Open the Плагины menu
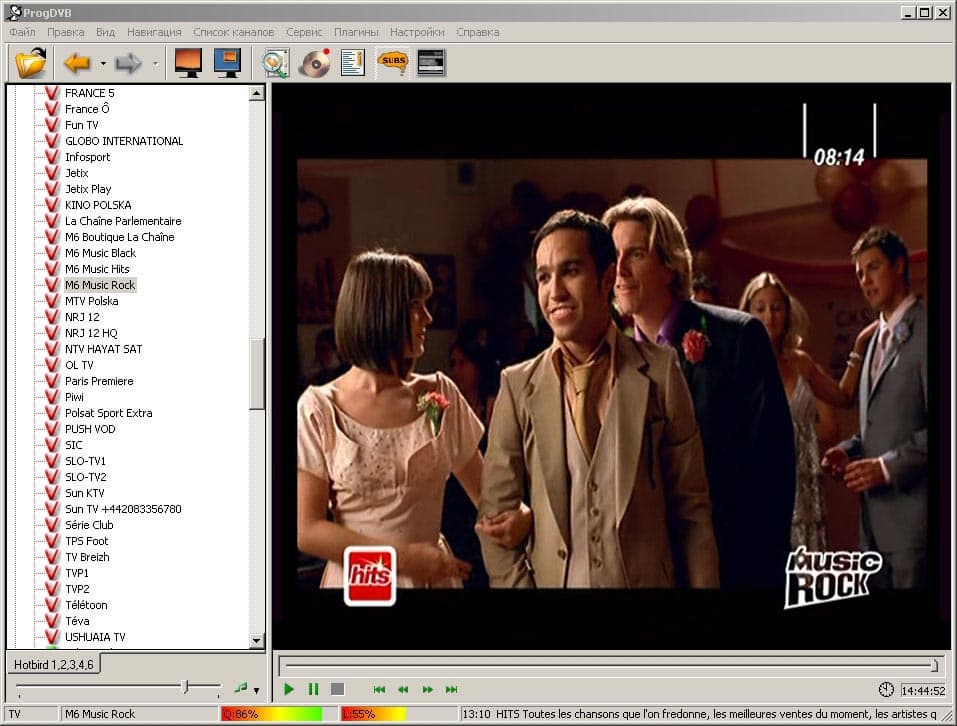The height and width of the screenshot is (726, 957). click(356, 32)
